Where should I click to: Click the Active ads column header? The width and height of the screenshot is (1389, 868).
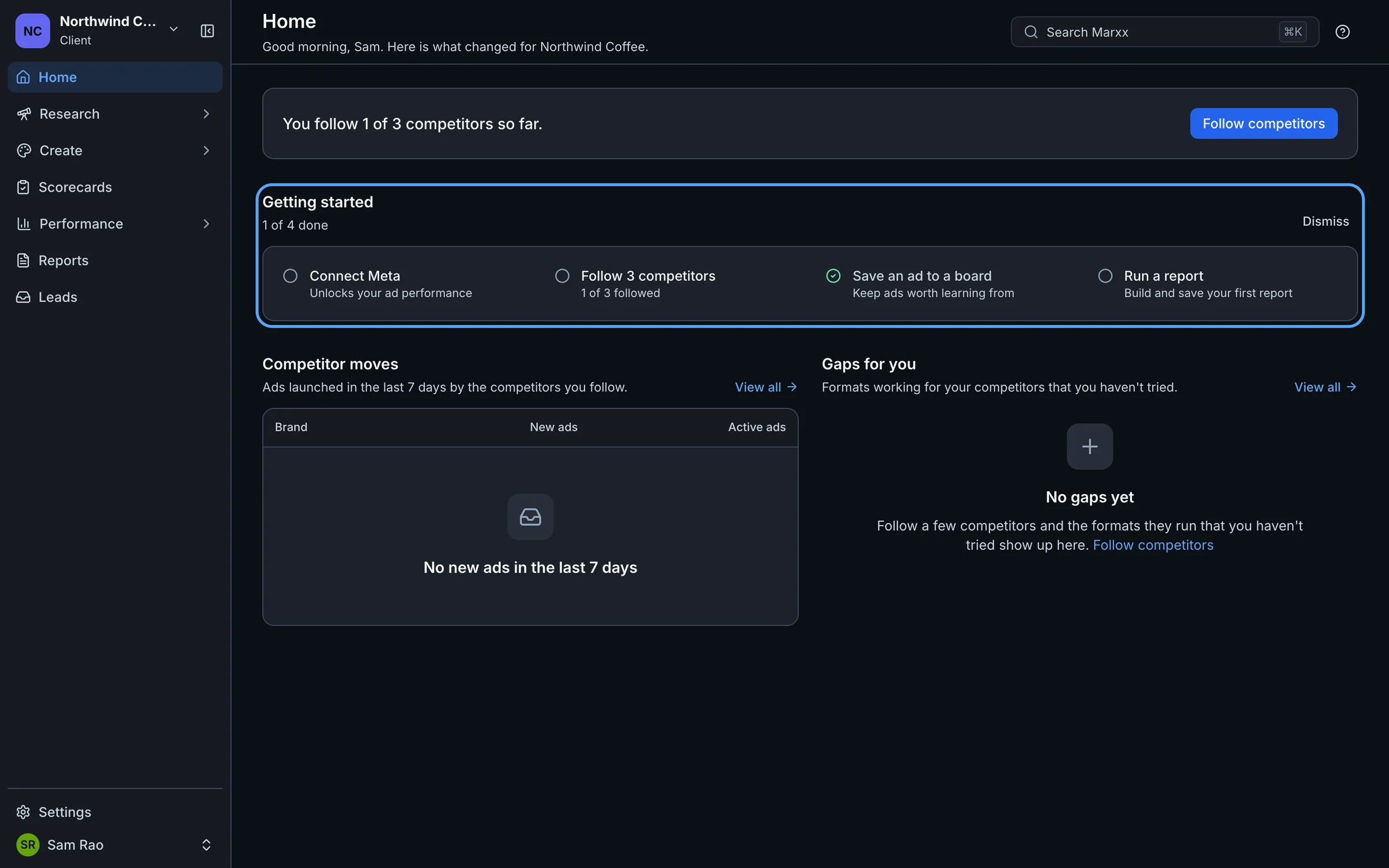[756, 427]
